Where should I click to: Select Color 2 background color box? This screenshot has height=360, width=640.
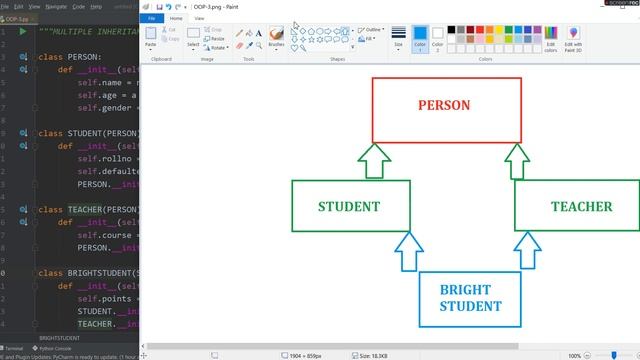pos(437,39)
